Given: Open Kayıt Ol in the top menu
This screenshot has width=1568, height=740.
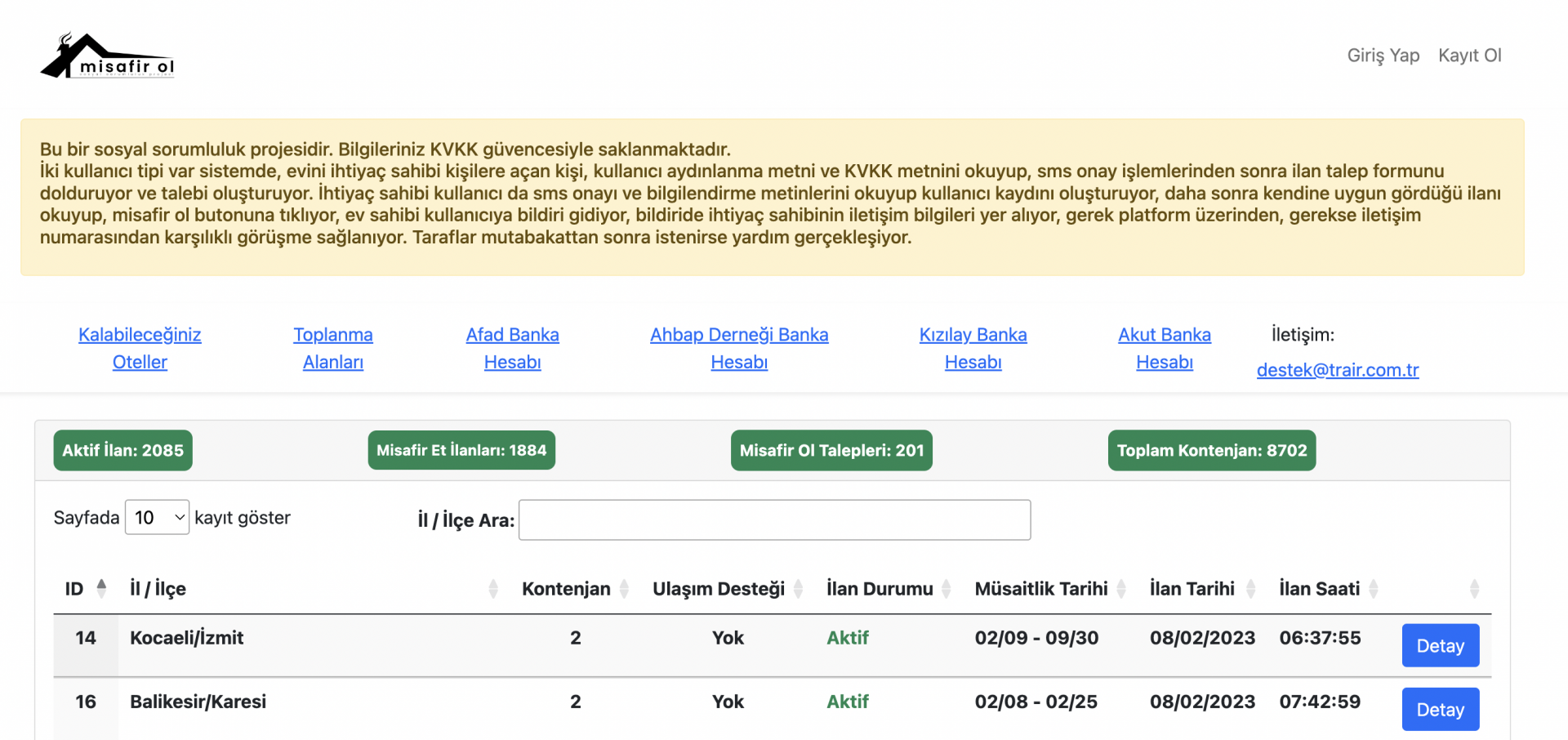Looking at the screenshot, I should (x=1469, y=56).
